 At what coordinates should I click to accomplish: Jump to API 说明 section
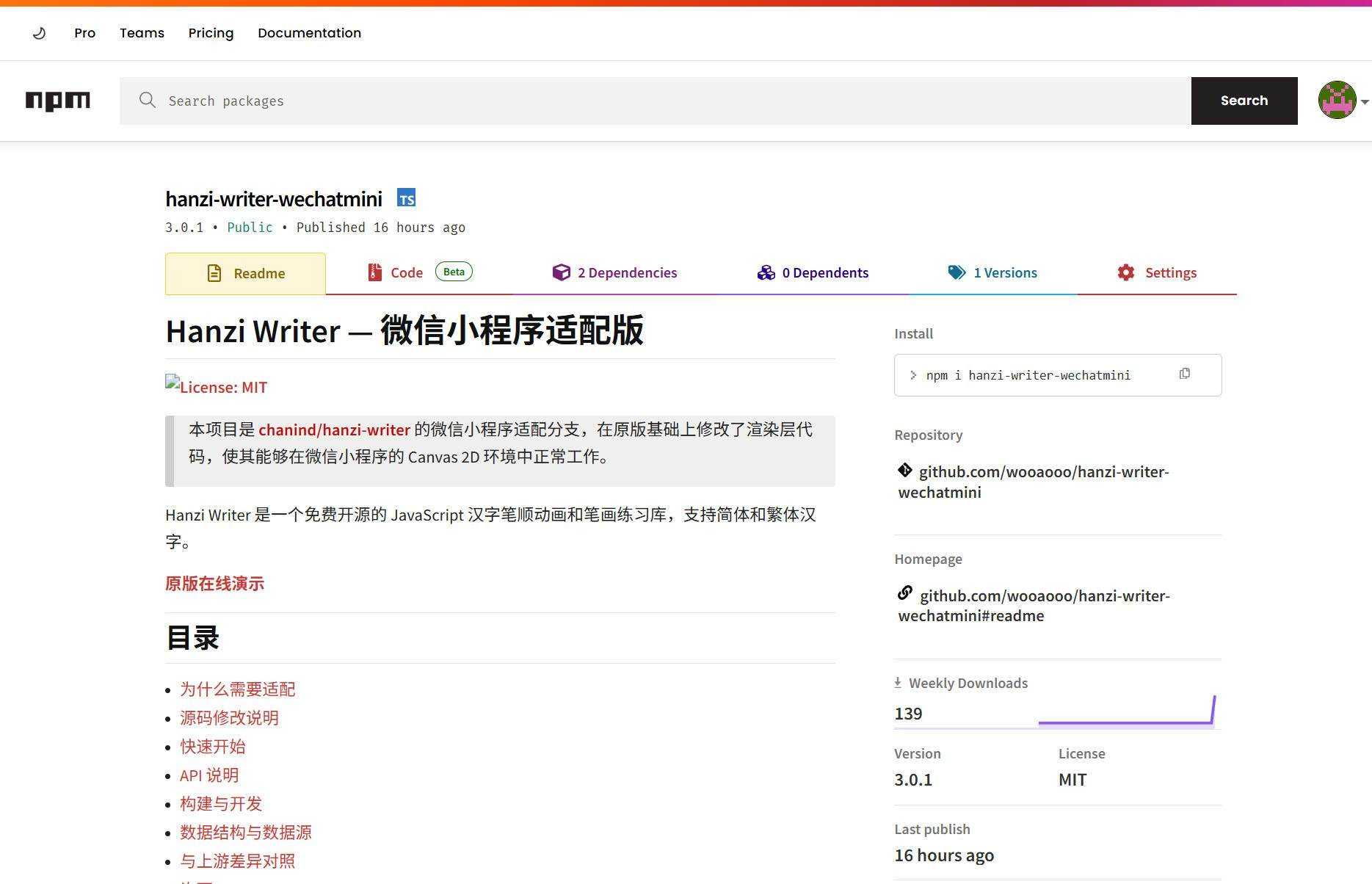pos(209,775)
